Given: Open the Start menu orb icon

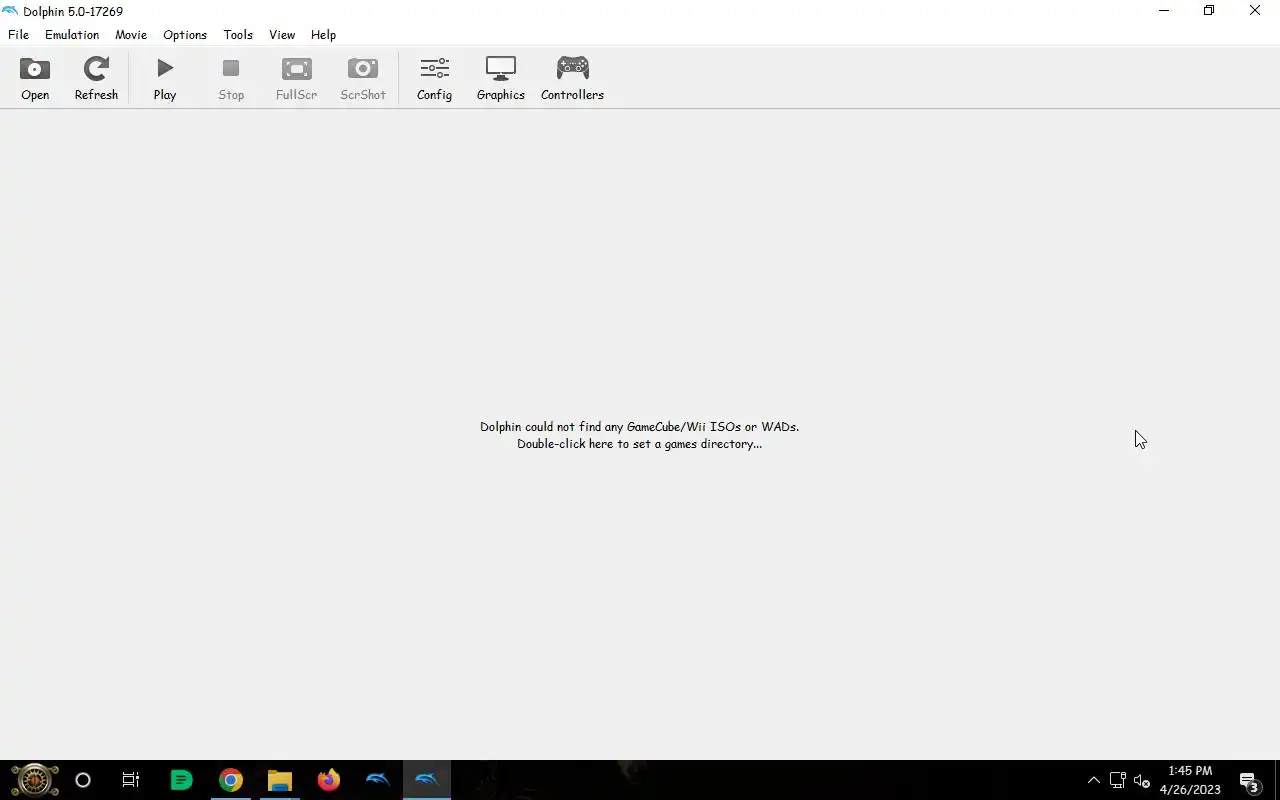Looking at the screenshot, I should pyautogui.click(x=34, y=780).
